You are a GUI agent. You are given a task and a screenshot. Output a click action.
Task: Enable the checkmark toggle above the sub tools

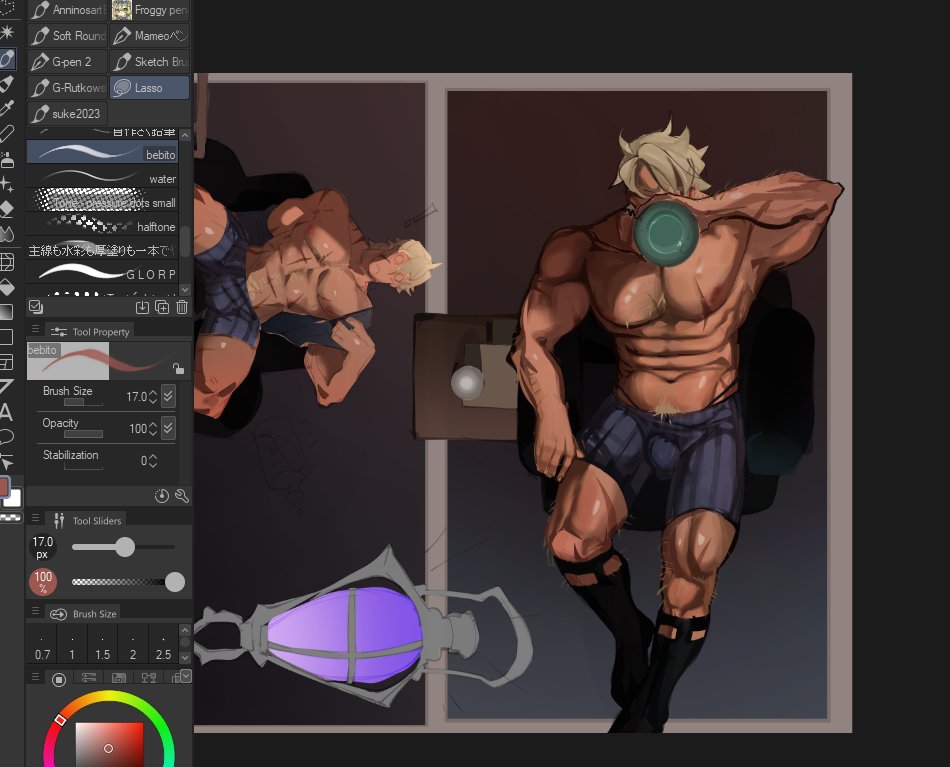pyautogui.click(x=35, y=306)
